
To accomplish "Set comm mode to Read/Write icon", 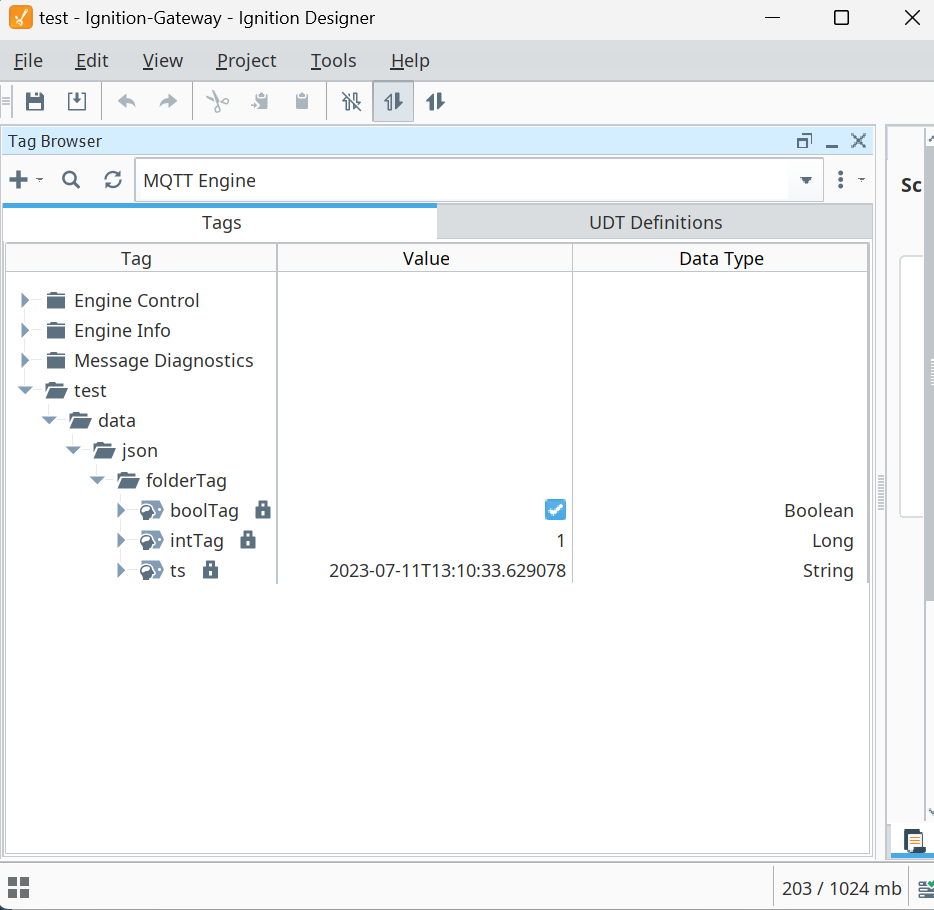I will [x=435, y=101].
